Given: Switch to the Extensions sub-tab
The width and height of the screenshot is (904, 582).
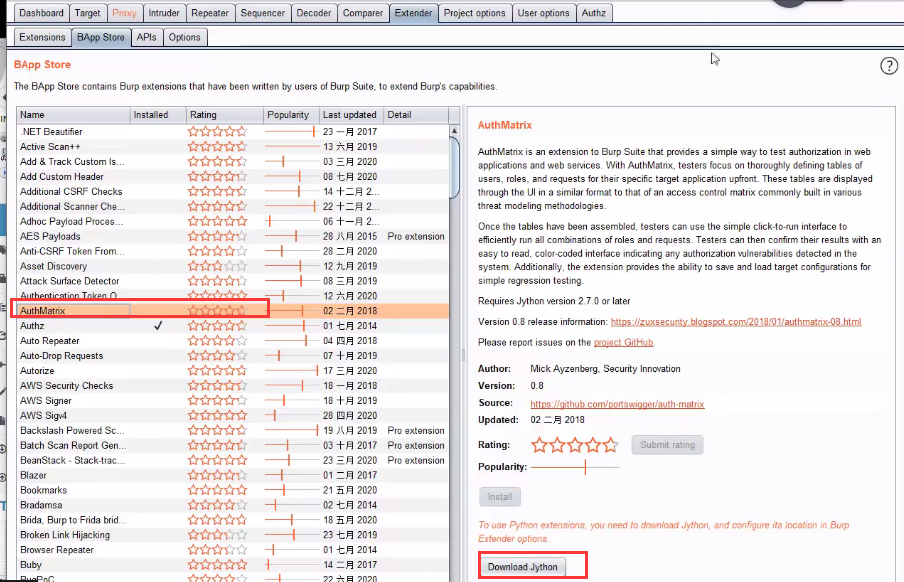Looking at the screenshot, I should [42, 37].
